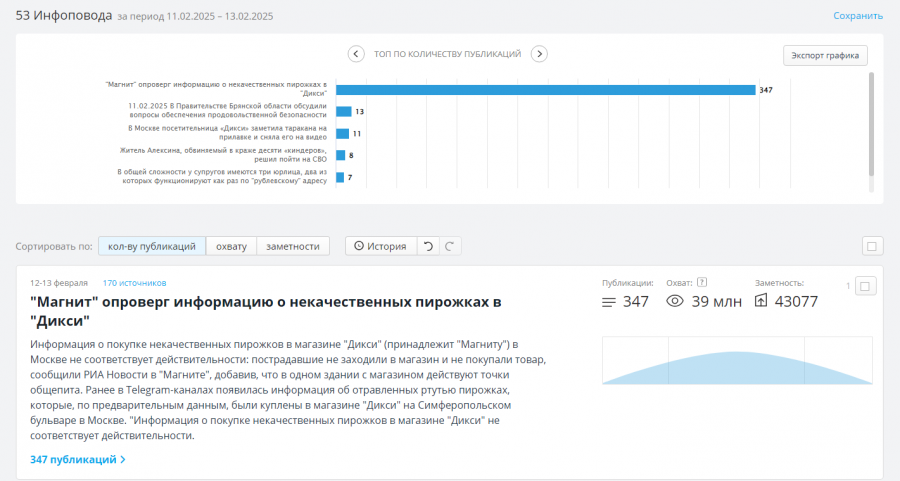This screenshot has height=481, width=900.
Task: Sort by кол-ву публикаций
Action: point(152,246)
